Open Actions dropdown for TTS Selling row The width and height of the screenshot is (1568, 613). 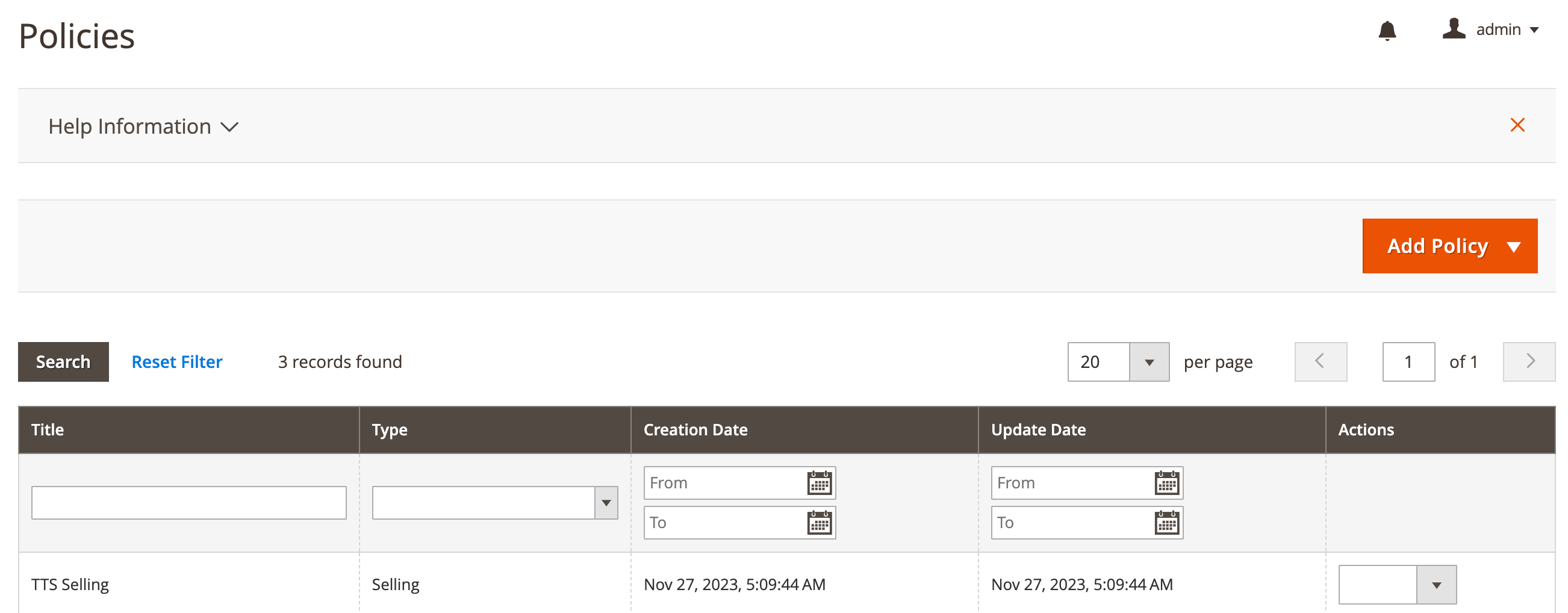(1436, 585)
